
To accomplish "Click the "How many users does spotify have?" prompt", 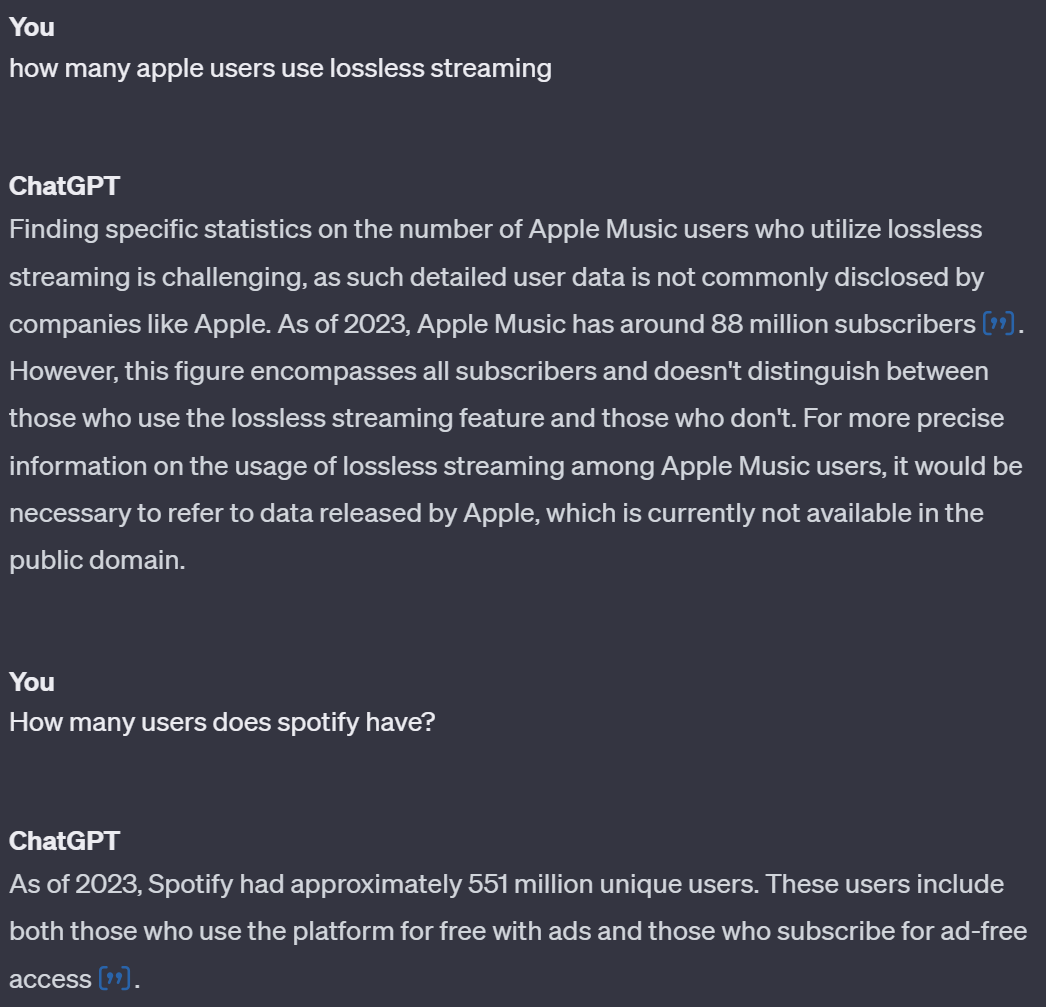I will click(x=222, y=722).
